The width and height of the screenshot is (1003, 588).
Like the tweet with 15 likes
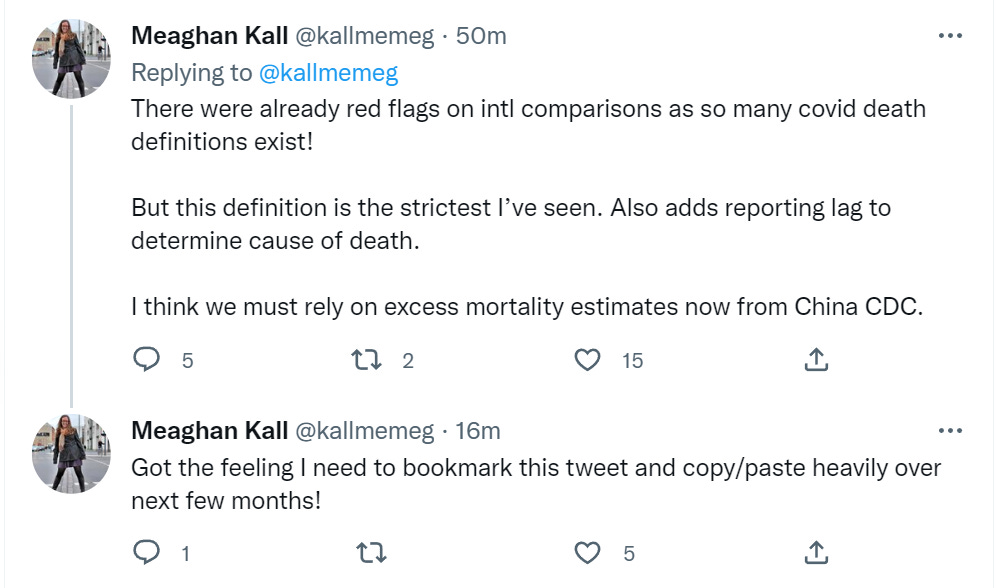[587, 360]
